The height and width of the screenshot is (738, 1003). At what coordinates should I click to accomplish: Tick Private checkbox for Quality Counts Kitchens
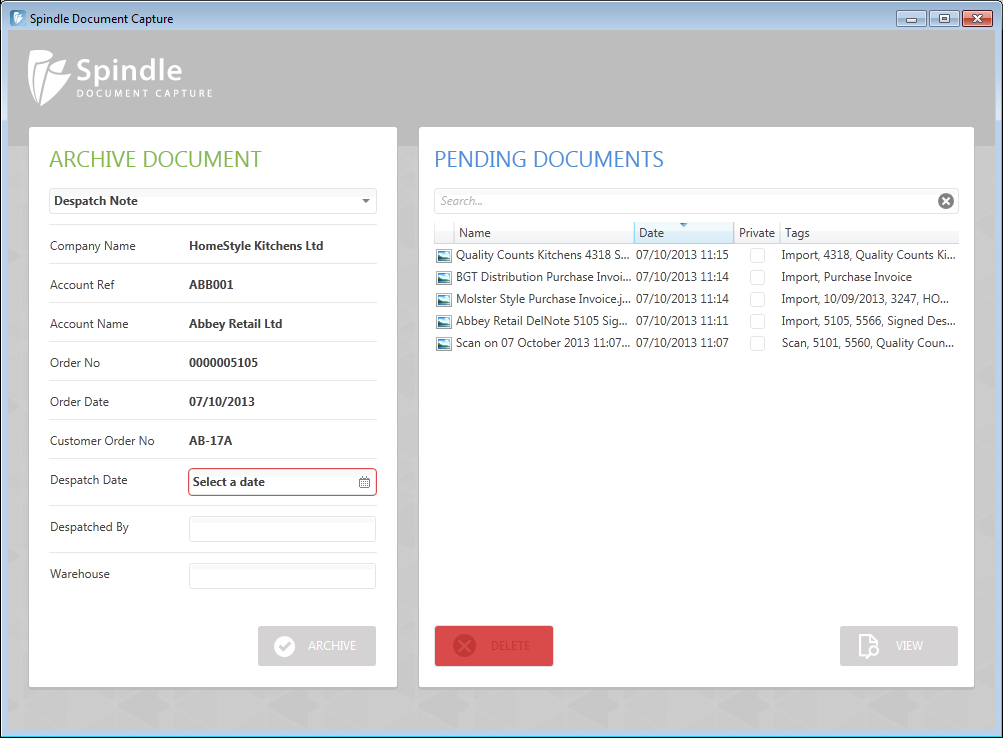(757, 256)
